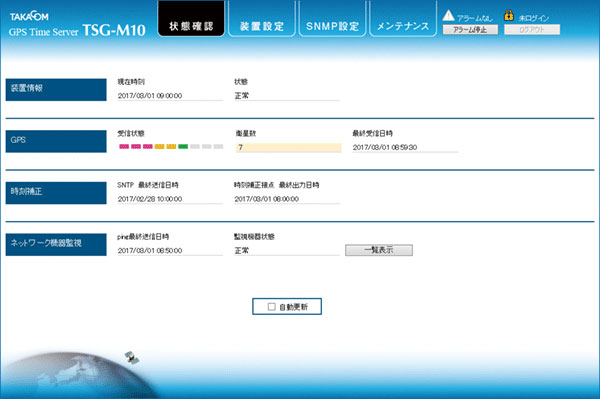600x399 pixels.
Task: Click the login padlock icon
Action: pos(509,15)
